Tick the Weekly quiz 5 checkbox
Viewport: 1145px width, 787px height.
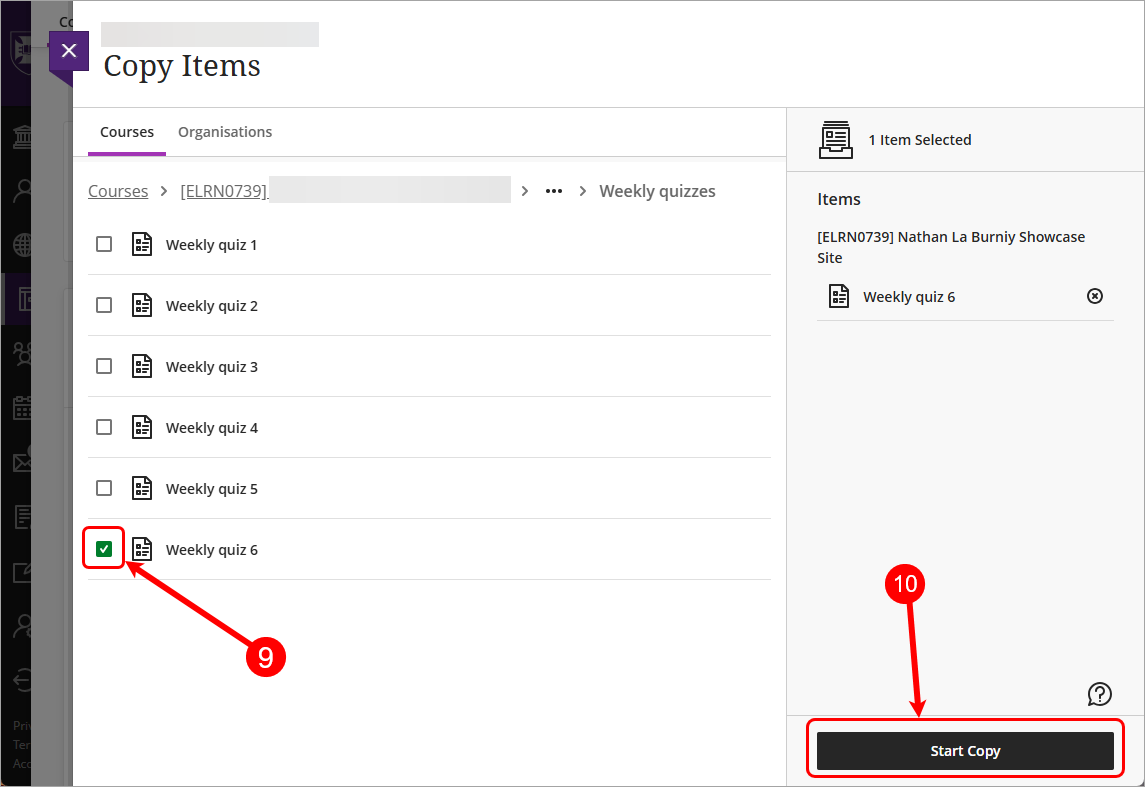click(x=104, y=488)
